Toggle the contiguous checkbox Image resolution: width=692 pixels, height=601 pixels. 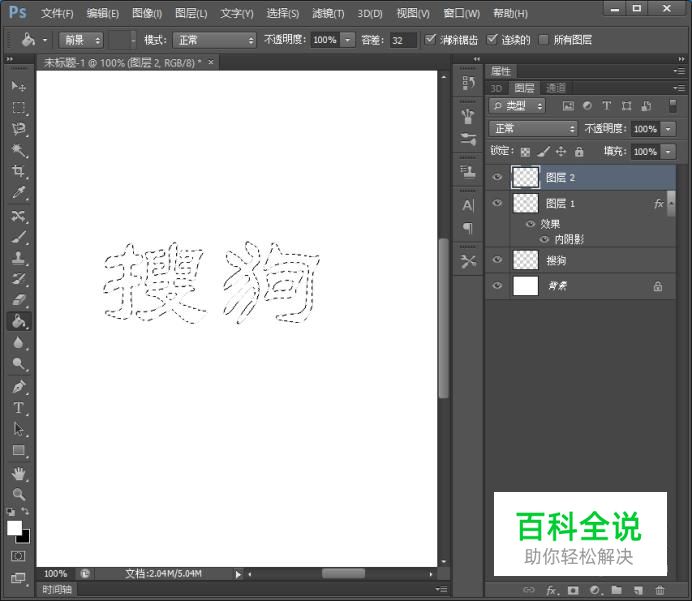coord(492,39)
